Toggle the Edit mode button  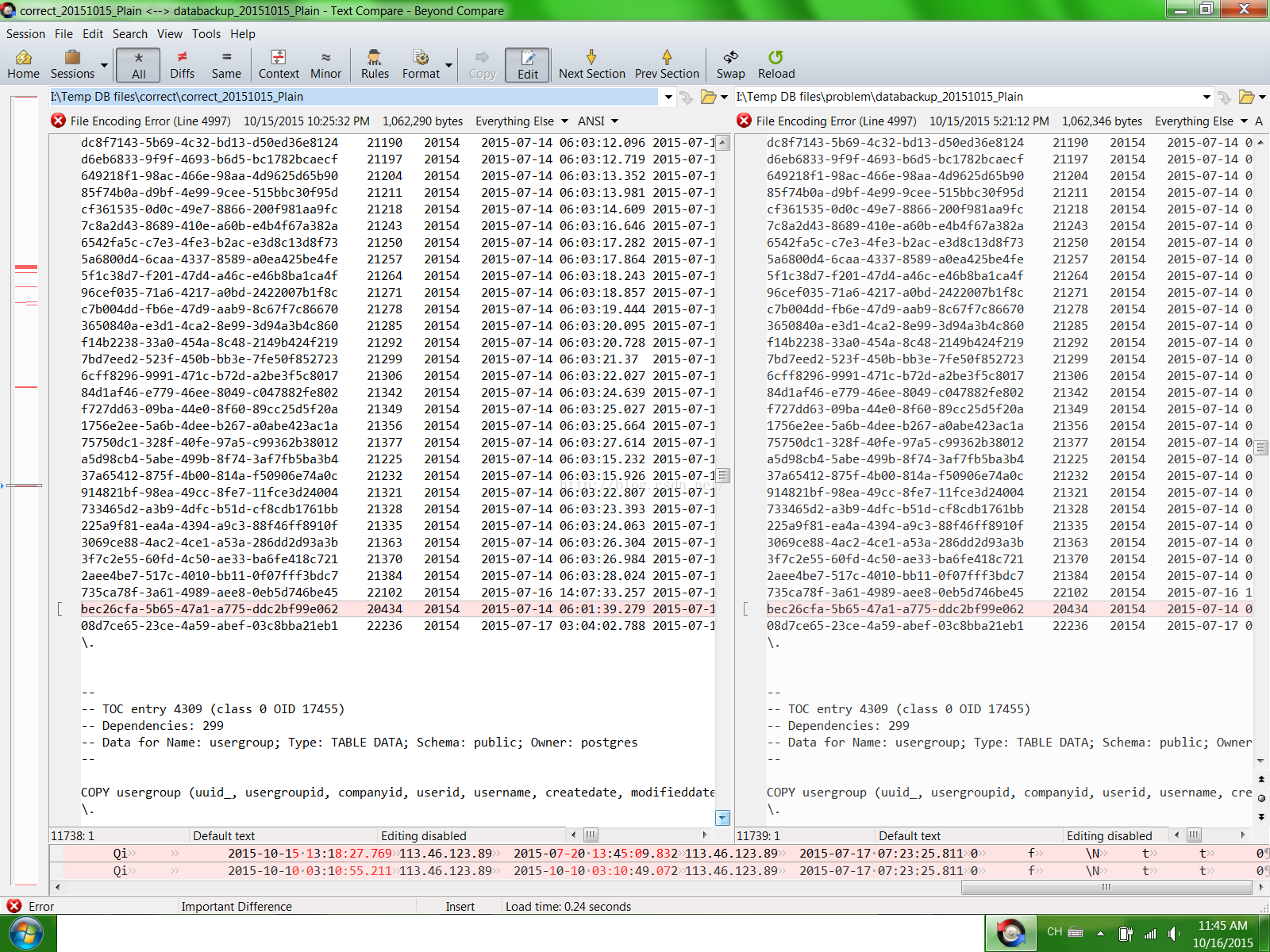click(x=527, y=64)
